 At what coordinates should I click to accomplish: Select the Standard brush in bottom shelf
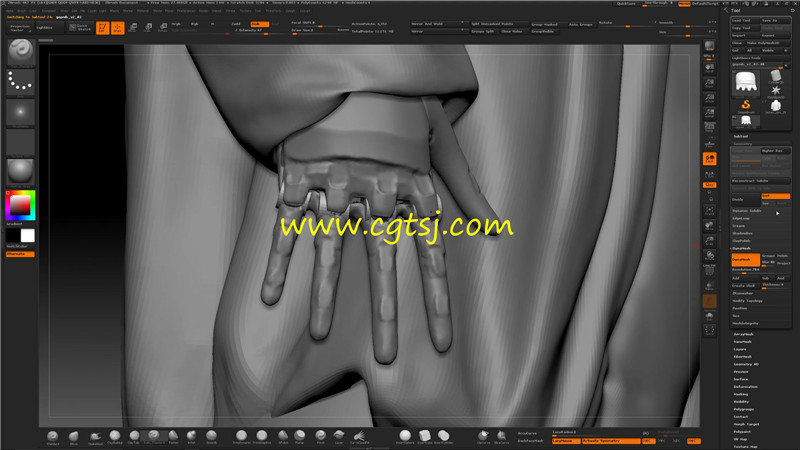pos(53,437)
